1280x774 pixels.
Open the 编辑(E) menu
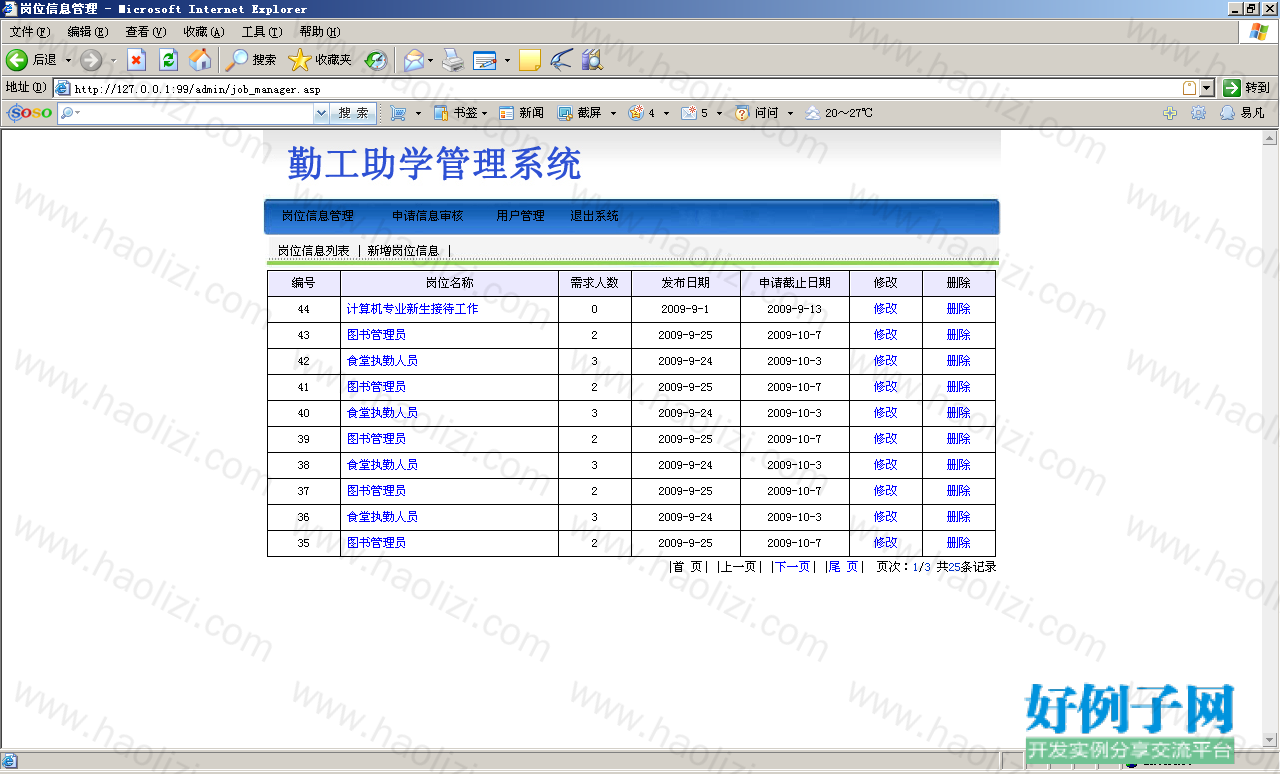pos(88,32)
